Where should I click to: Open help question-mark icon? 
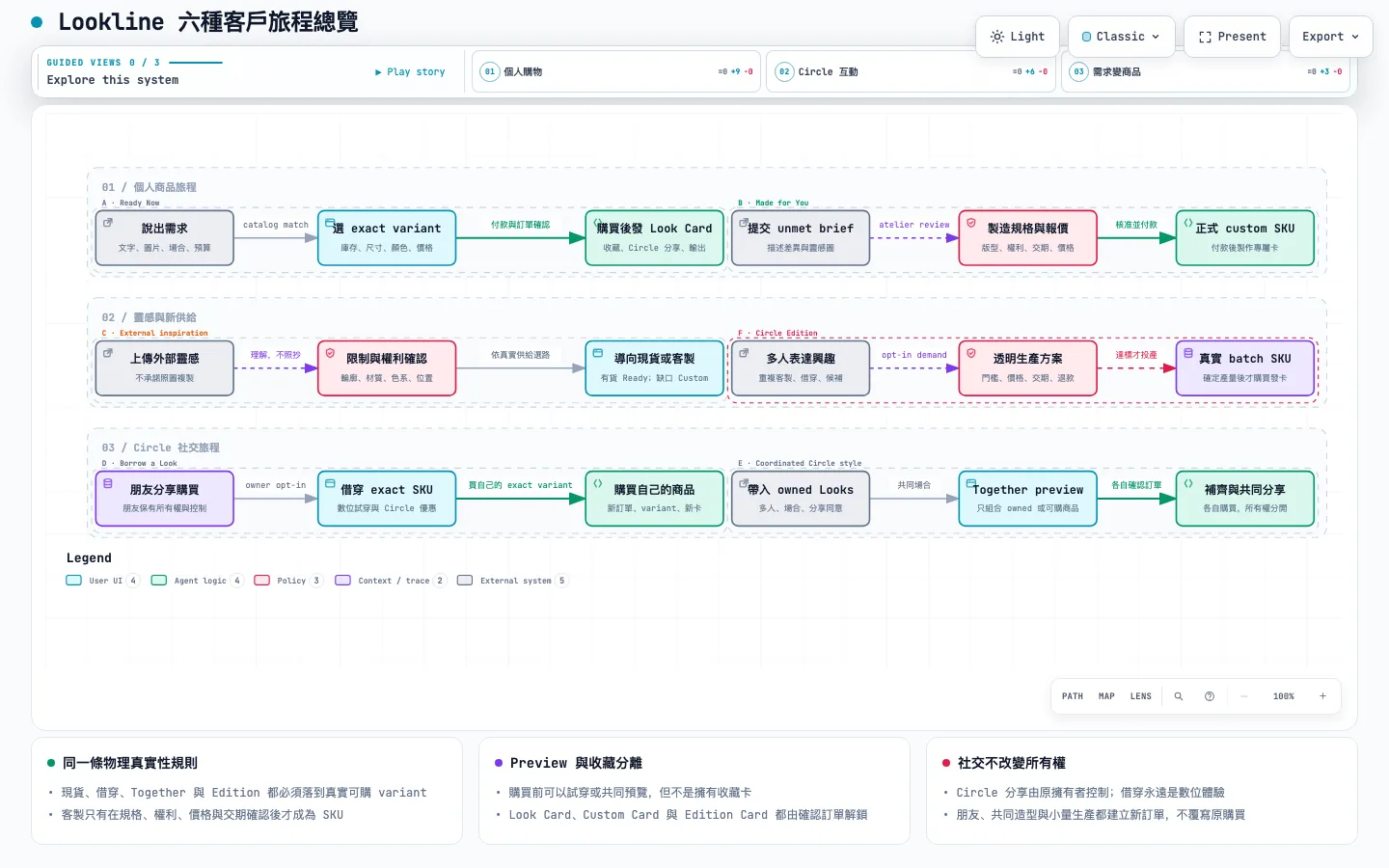point(1210,696)
